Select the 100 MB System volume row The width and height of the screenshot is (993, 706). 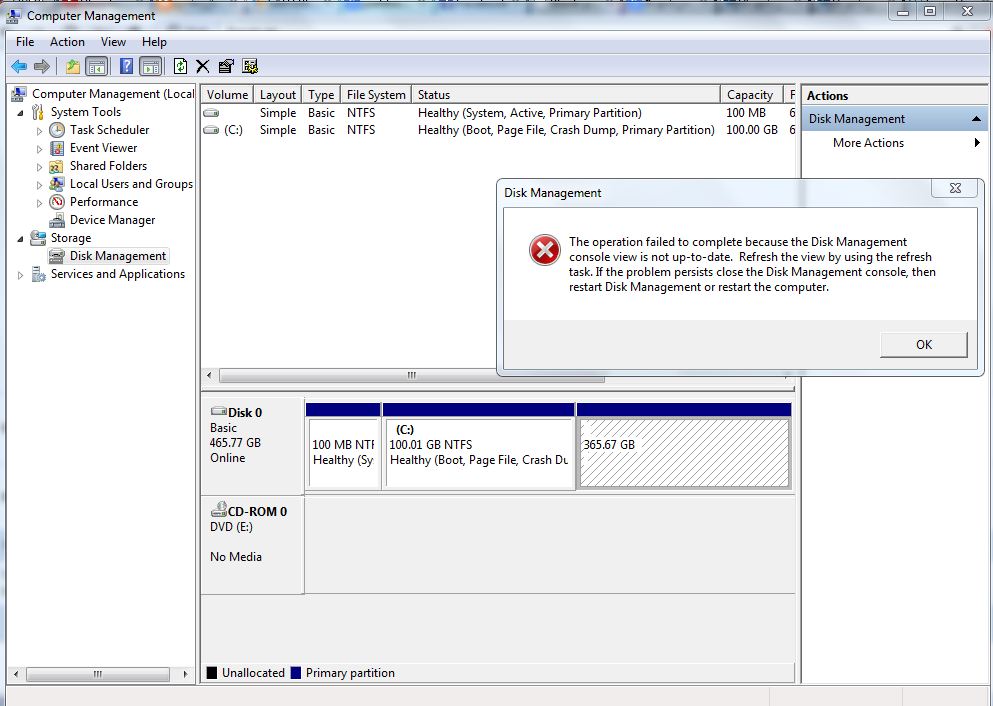point(498,113)
